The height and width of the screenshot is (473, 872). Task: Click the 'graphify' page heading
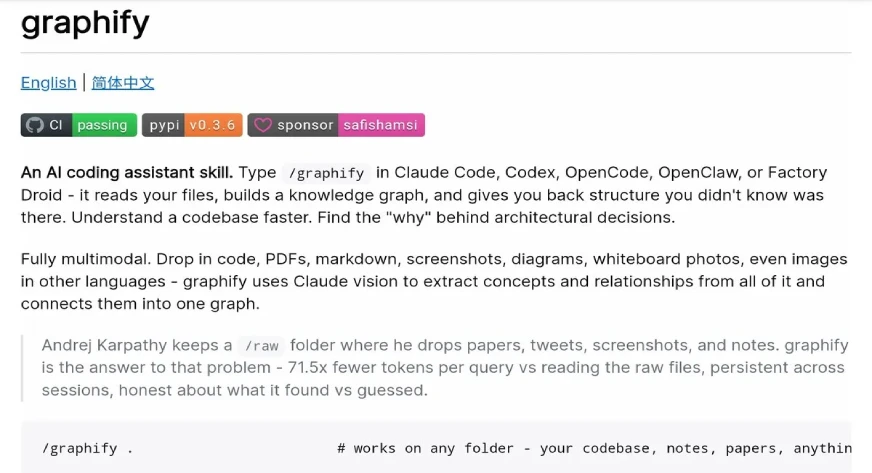[85, 22]
